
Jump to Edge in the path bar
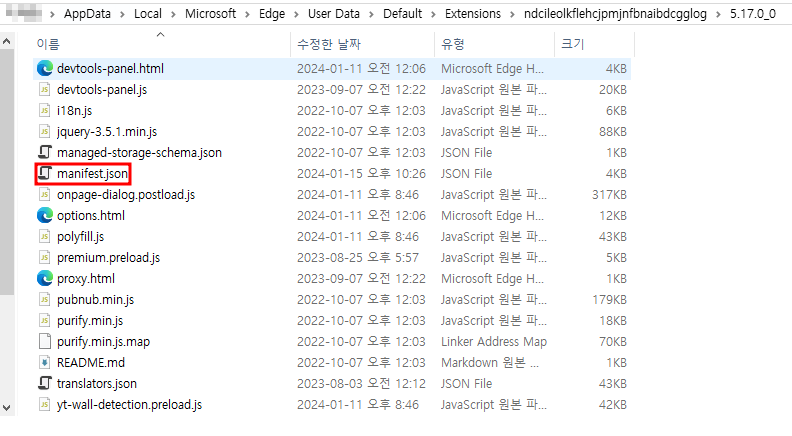[272, 14]
